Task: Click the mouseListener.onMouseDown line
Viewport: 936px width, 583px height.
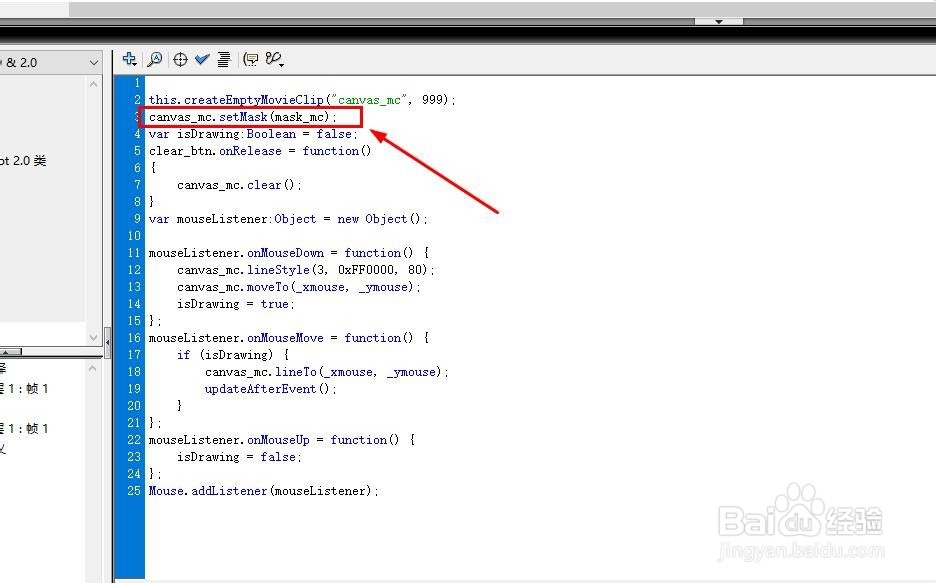Action: coord(288,253)
